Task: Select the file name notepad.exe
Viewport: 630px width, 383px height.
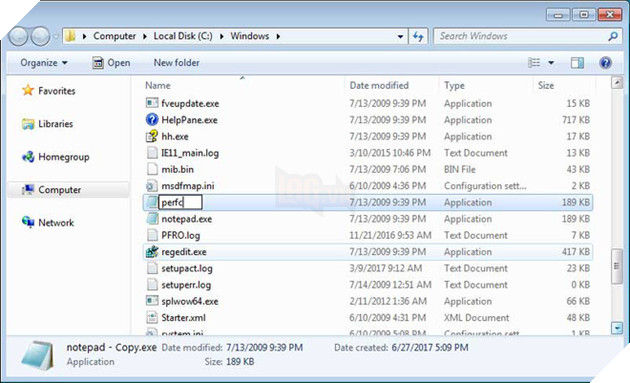Action: tap(186, 219)
